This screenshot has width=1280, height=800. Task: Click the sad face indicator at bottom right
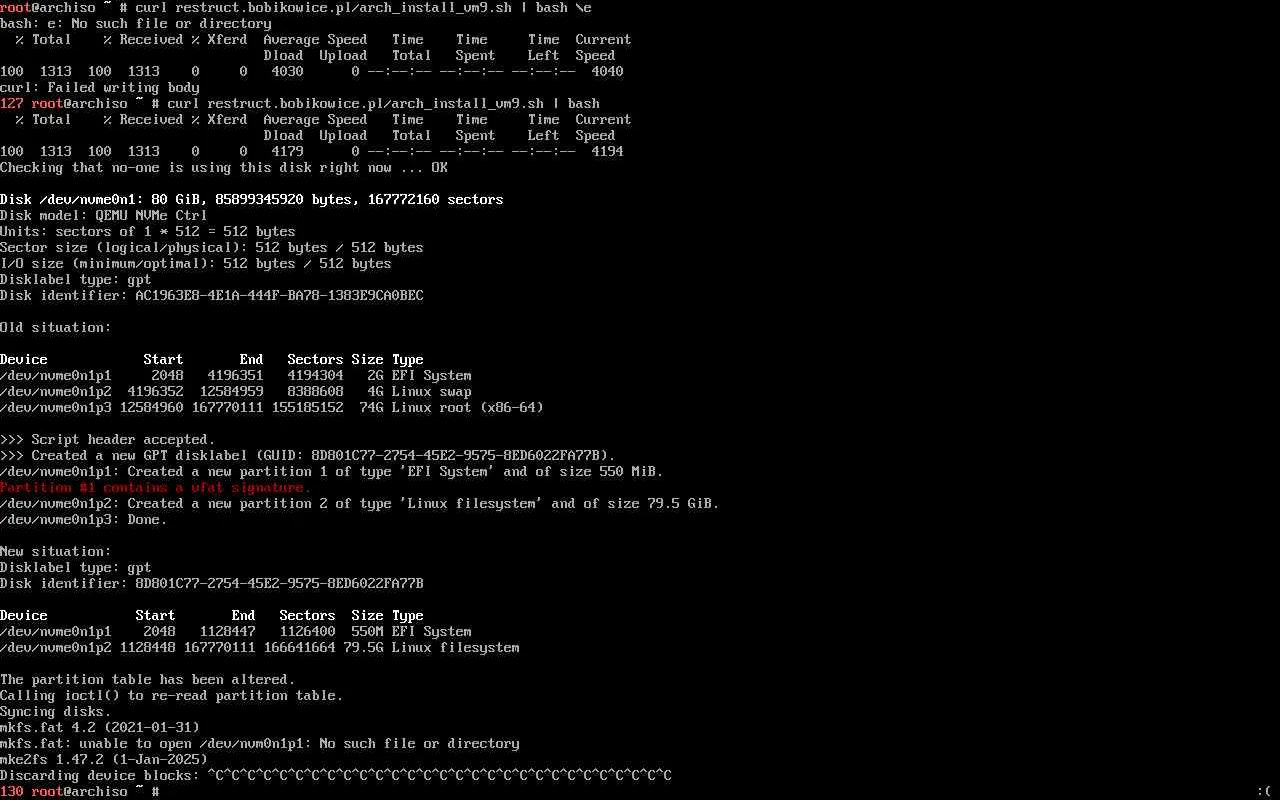coord(1264,791)
